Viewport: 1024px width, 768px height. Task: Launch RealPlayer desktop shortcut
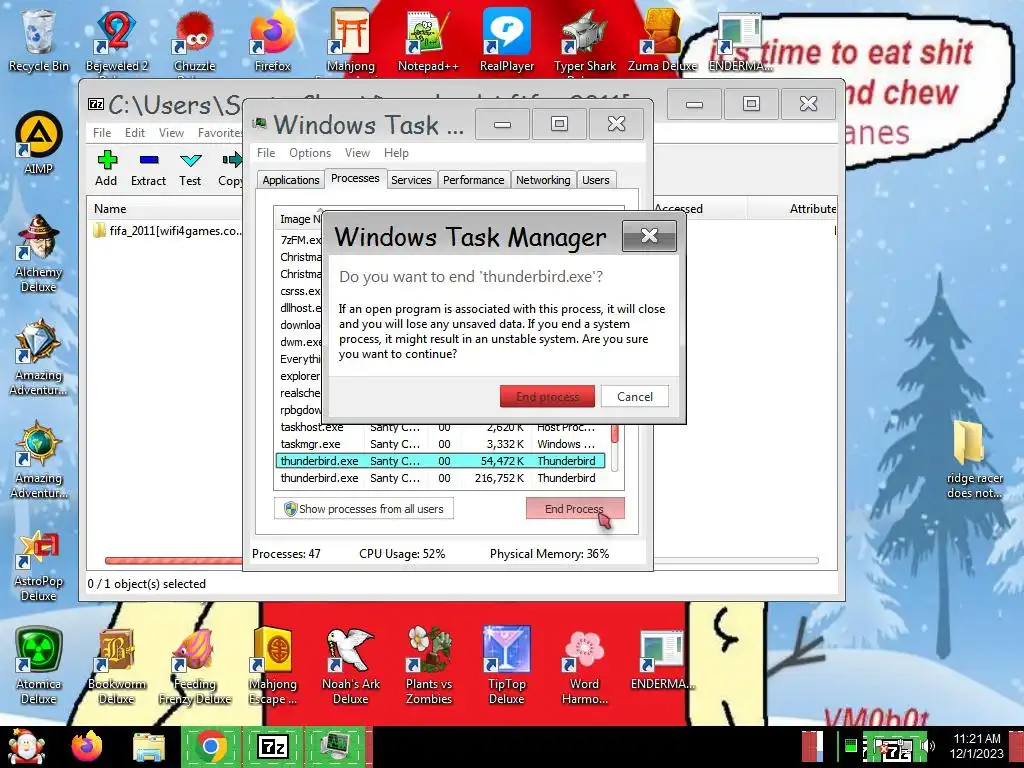(507, 40)
